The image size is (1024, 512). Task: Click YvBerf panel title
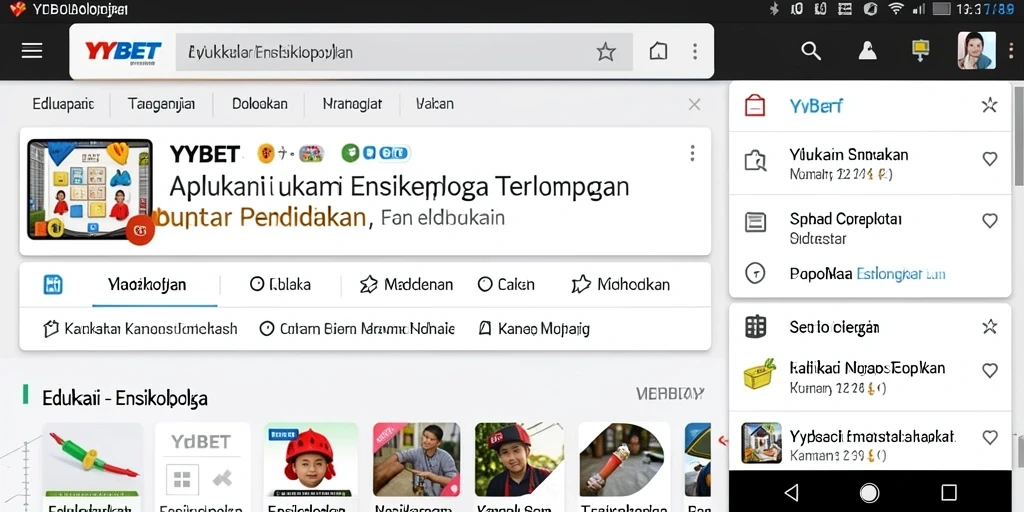click(x=816, y=105)
